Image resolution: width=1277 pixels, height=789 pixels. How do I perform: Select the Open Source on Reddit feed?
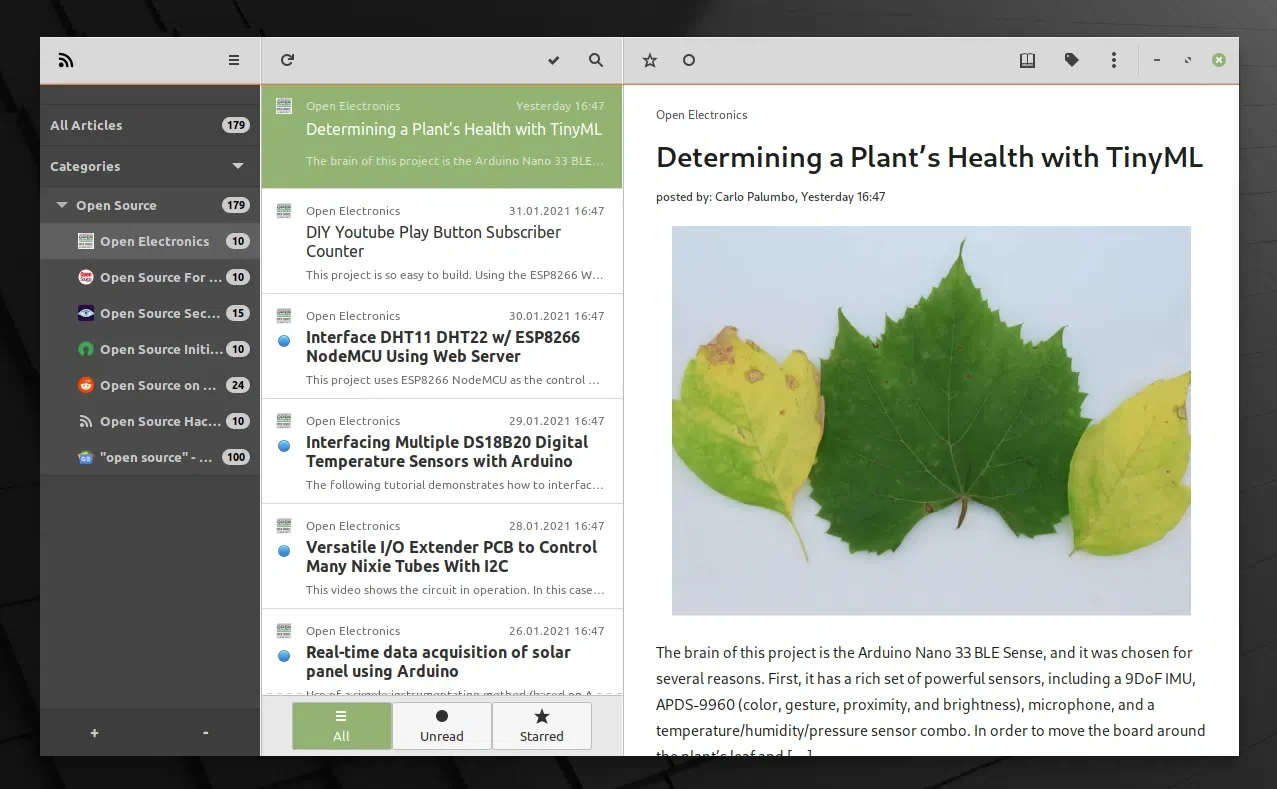157,385
